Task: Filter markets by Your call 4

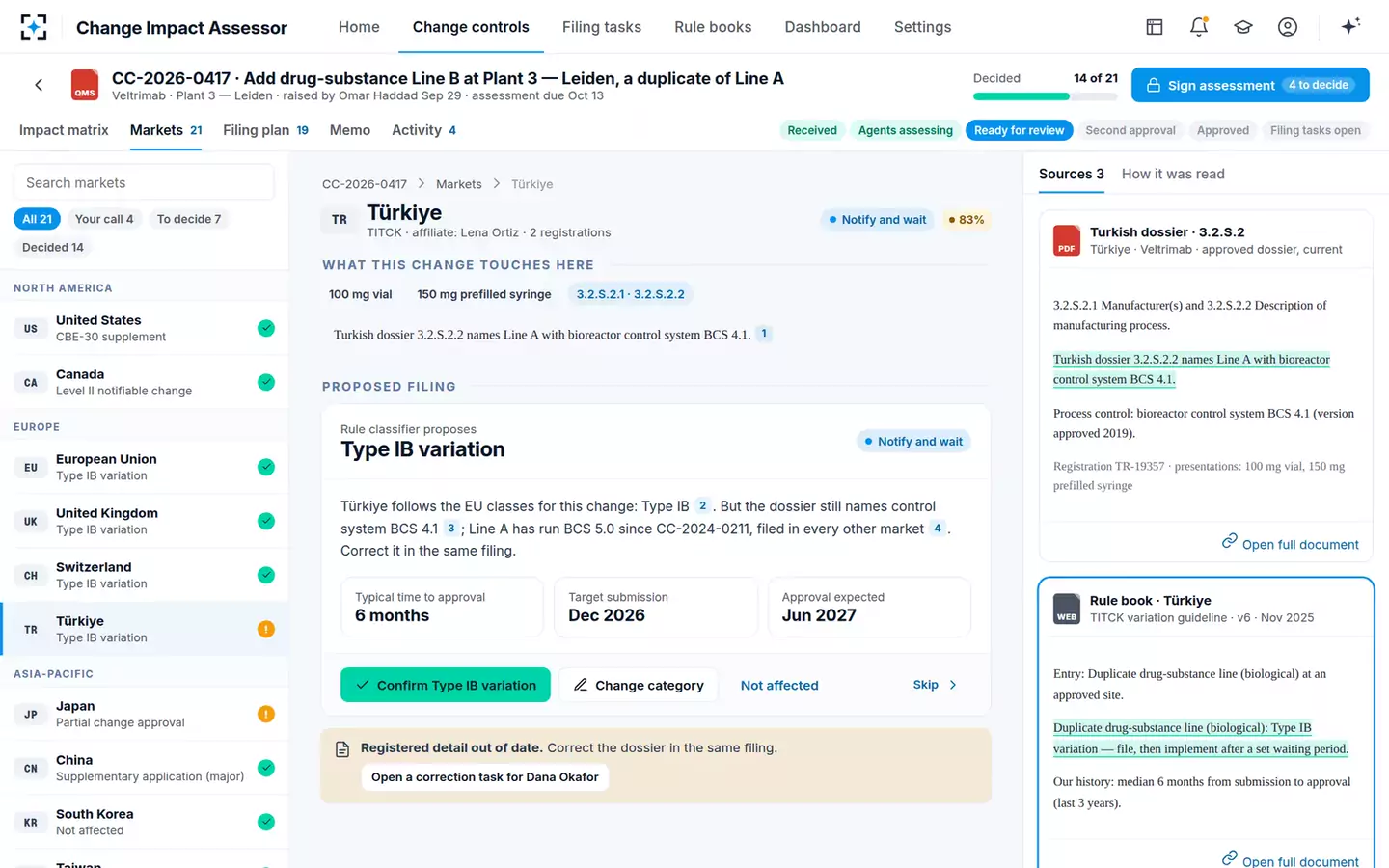Action: pyautogui.click(x=104, y=219)
